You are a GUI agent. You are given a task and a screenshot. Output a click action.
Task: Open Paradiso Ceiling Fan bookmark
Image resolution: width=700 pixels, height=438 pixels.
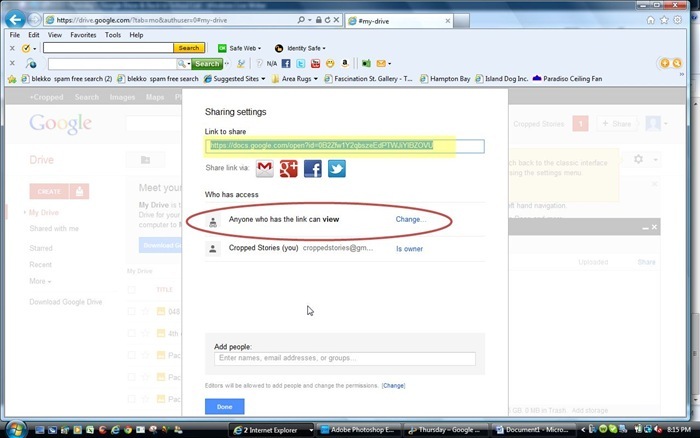(x=567, y=79)
